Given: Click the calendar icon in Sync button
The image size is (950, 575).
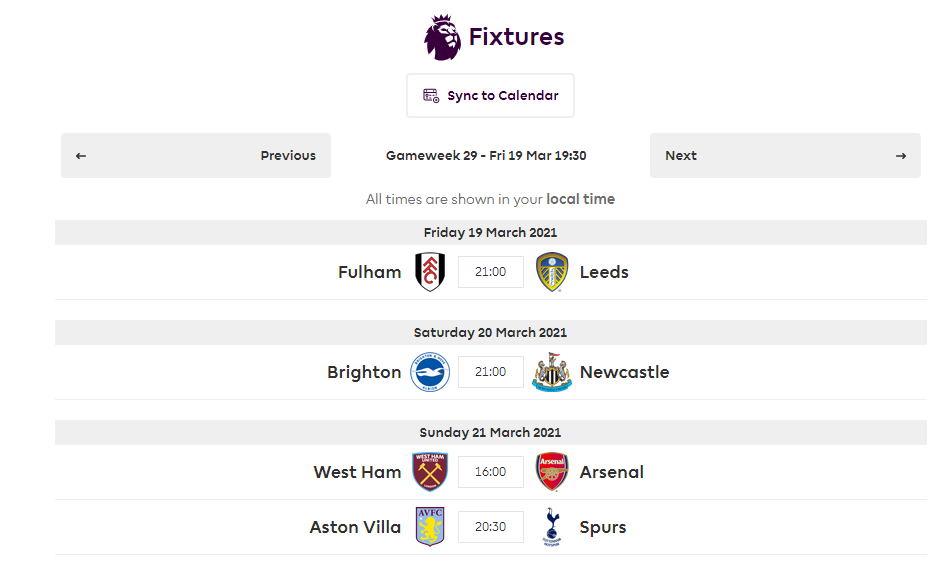Looking at the screenshot, I should click(x=431, y=96).
